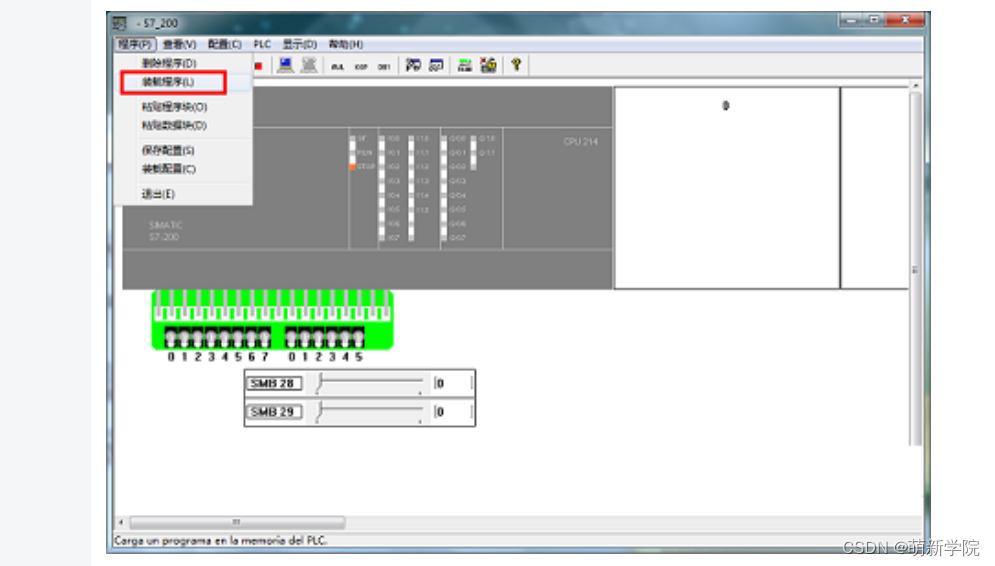Open the PLC menu
The image size is (995, 566).
[x=262, y=44]
